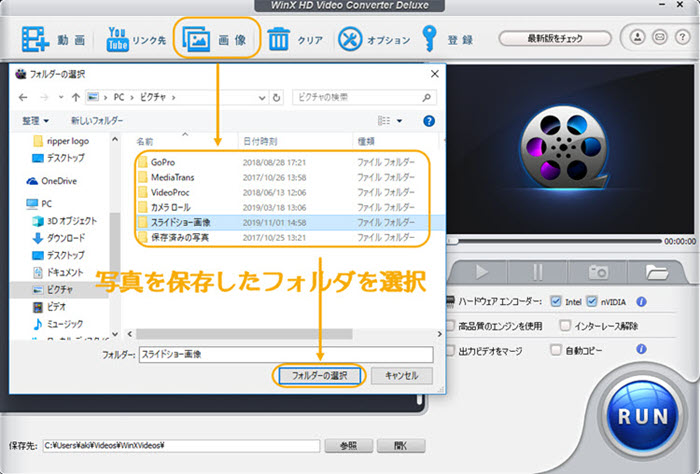Open ミュージック in navigation tree

click(58, 324)
